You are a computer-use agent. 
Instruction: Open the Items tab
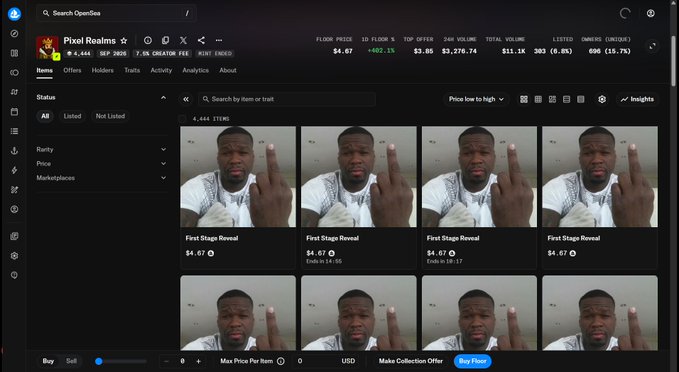(x=45, y=70)
